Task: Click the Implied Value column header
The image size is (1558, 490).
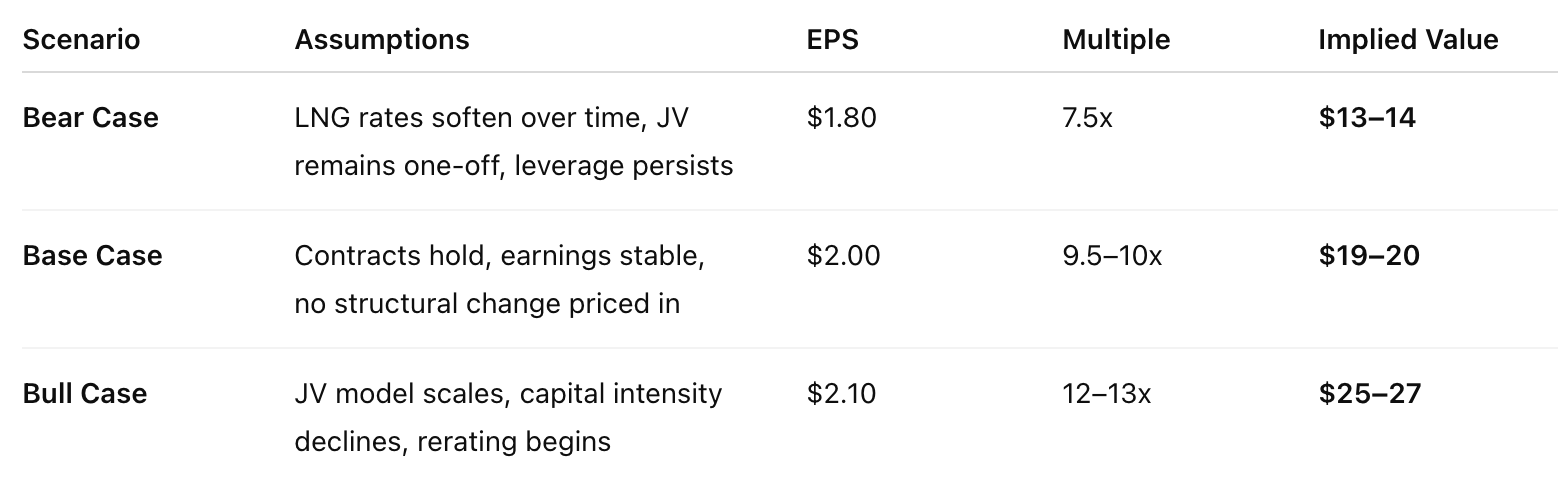Action: tap(1407, 40)
